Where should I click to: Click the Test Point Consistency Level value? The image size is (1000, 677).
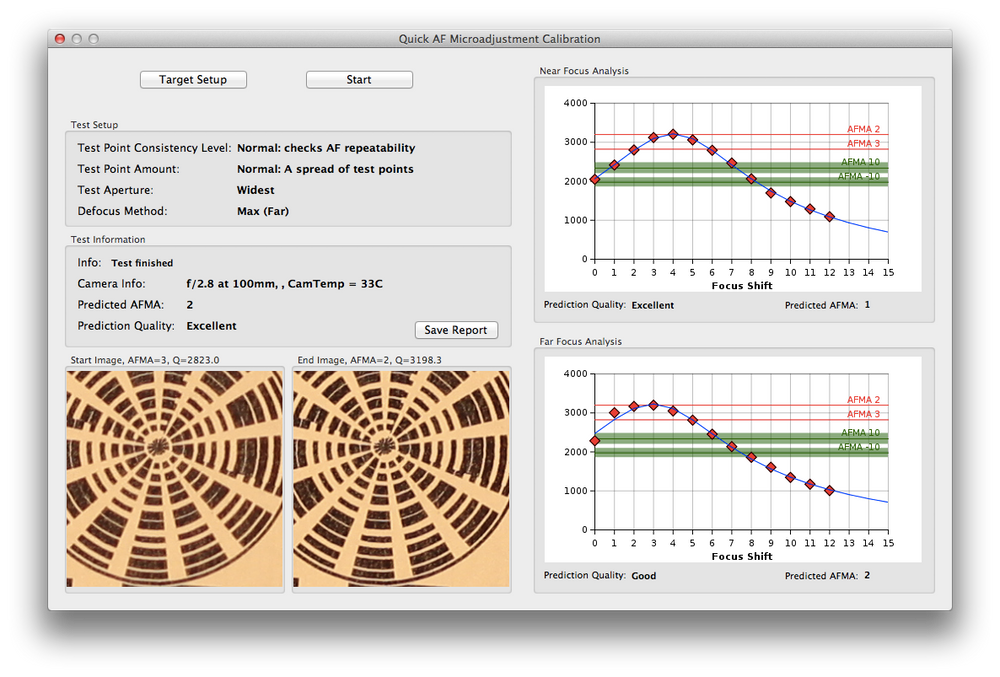[x=326, y=148]
